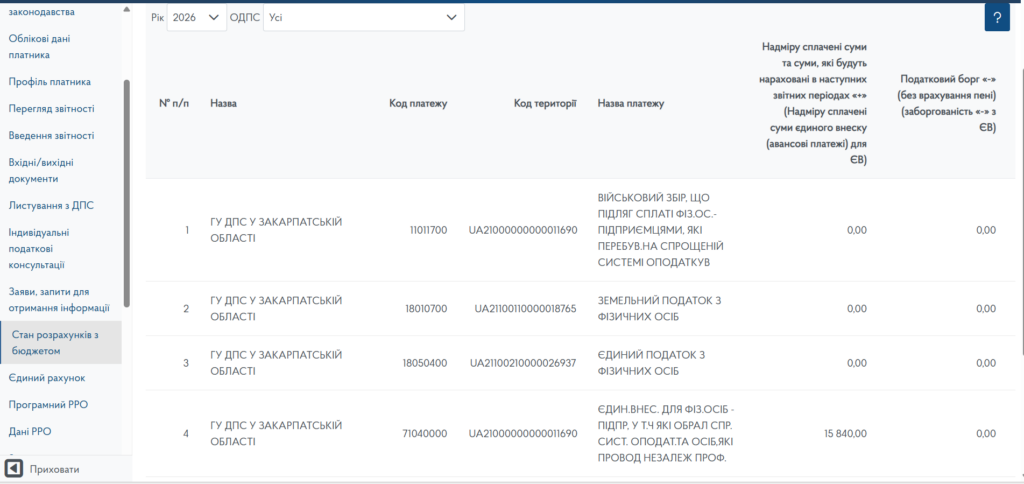Select Стан розрахунків з бюджетом
Image resolution: width=1024 pixels, height=484 pixels.
coord(55,343)
